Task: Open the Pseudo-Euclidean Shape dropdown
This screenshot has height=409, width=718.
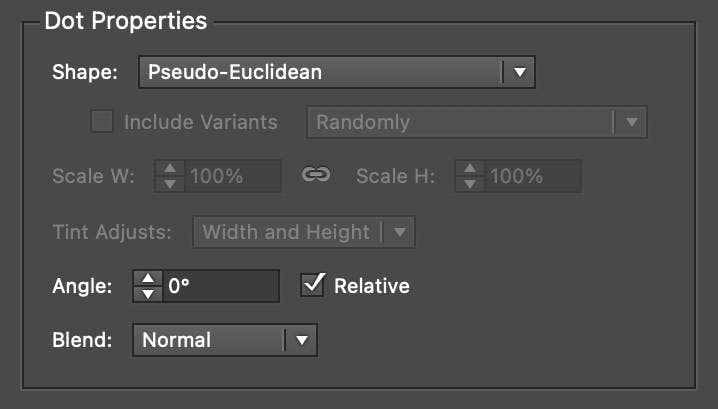Action: (x=320, y=72)
